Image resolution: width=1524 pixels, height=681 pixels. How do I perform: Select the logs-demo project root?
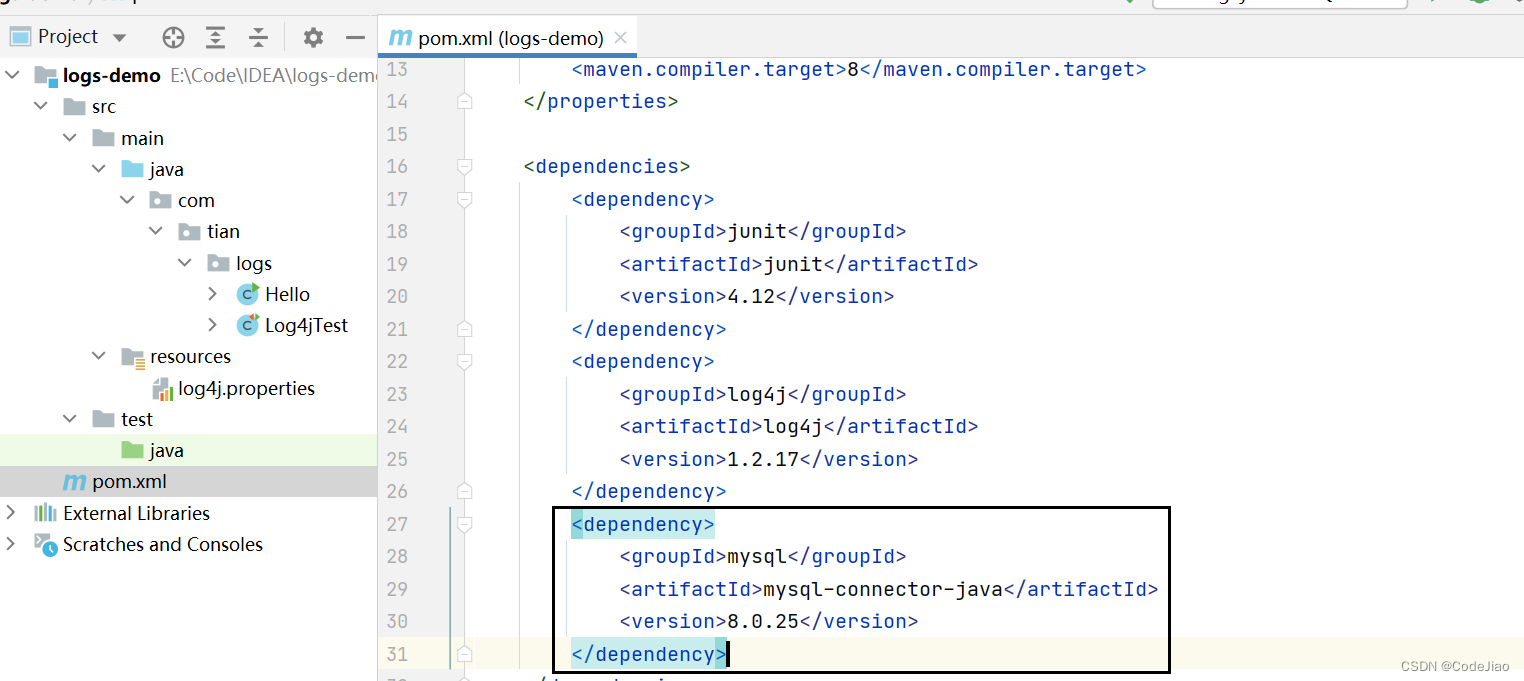pos(111,75)
